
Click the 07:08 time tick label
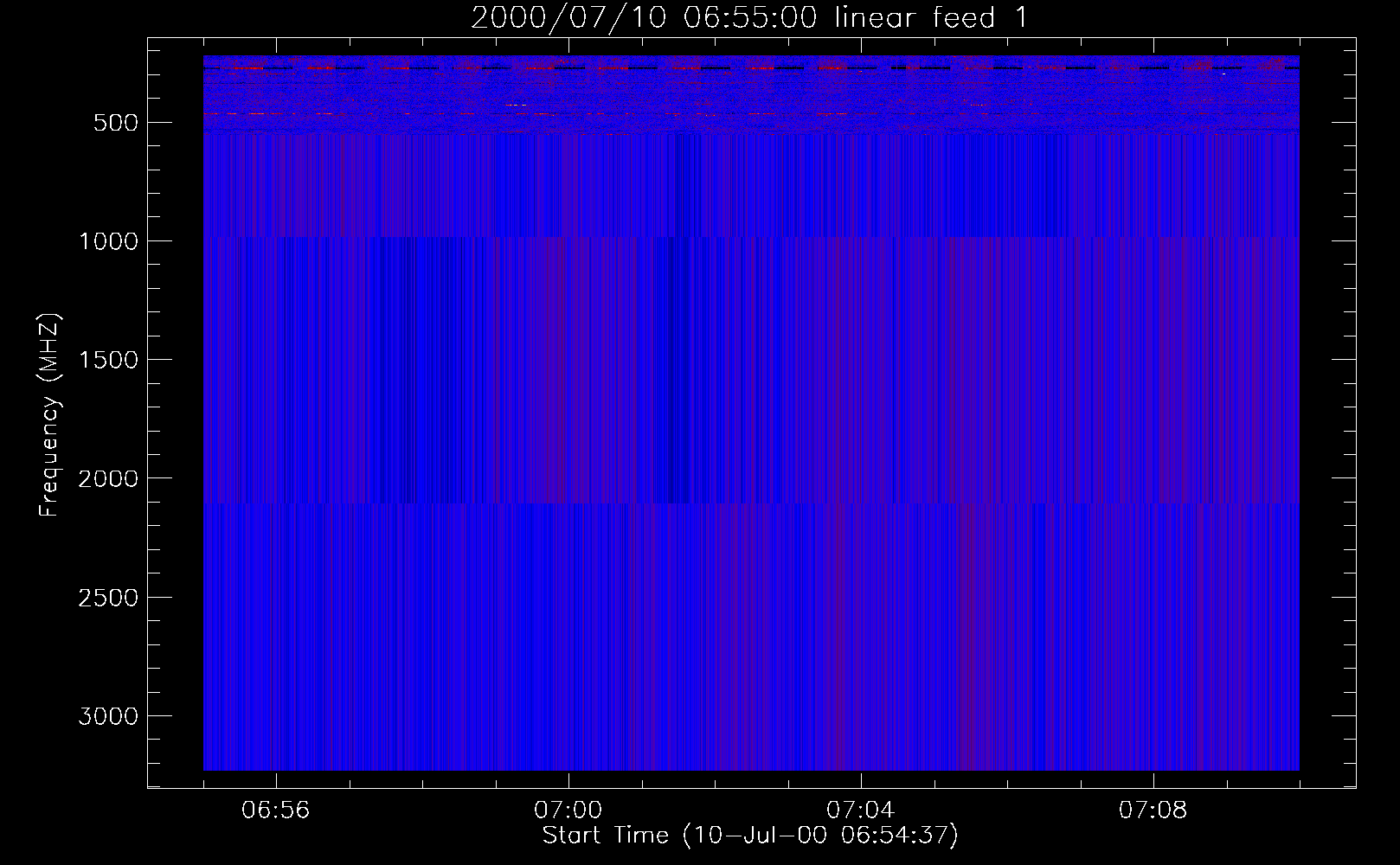[x=1153, y=811]
